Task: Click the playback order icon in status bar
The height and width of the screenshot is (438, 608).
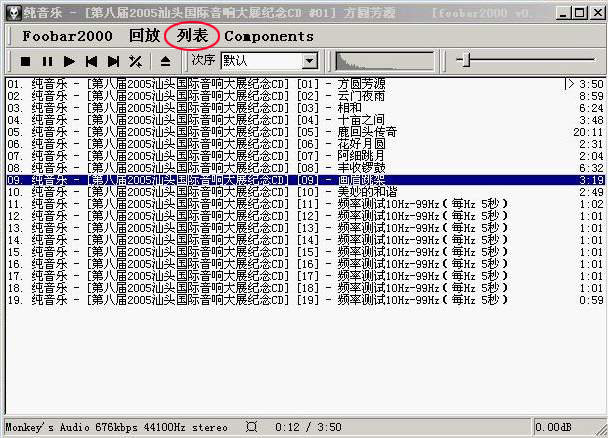Action: (x=251, y=427)
